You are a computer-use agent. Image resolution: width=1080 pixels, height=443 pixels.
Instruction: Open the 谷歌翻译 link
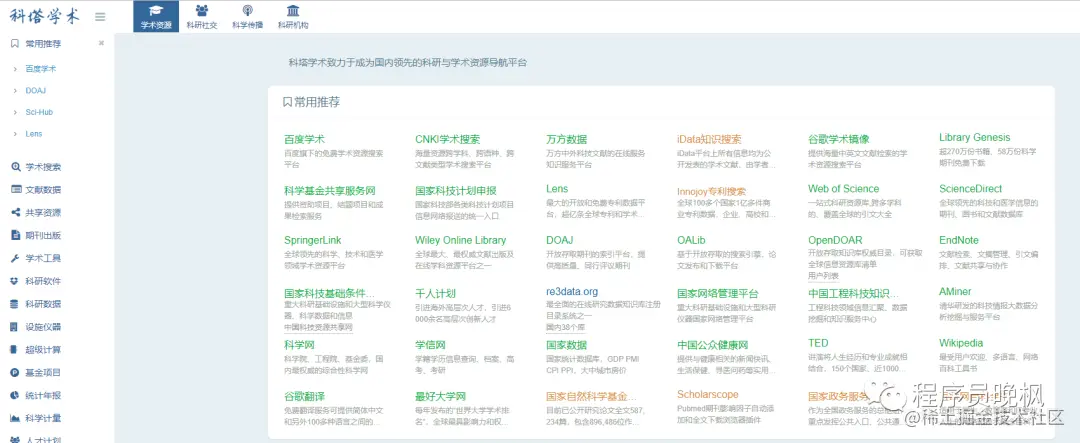(304, 397)
